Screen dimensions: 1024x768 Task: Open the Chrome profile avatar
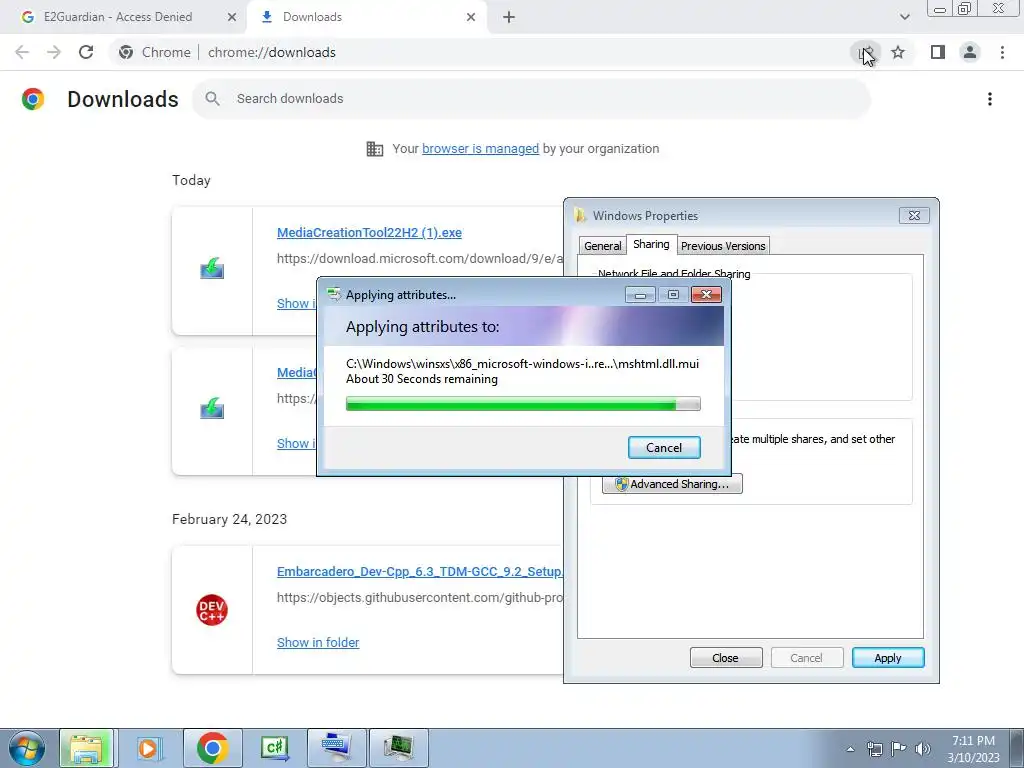pos(970,52)
